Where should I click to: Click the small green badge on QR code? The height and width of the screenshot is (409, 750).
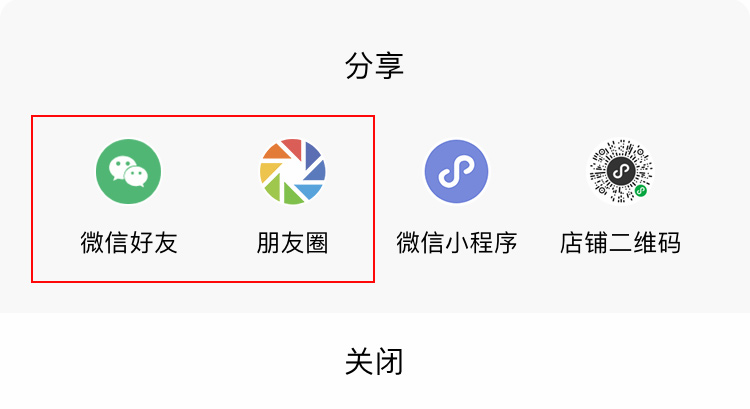640,191
